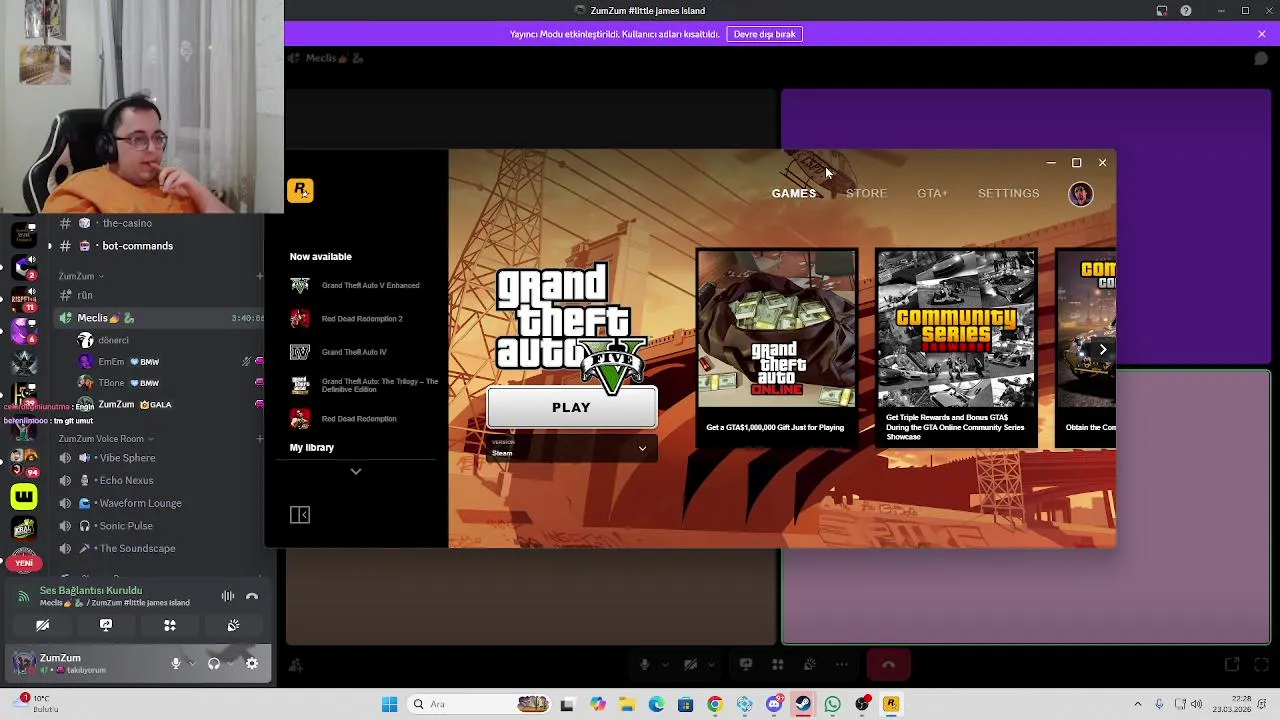The image size is (1280, 720).
Task: Open the Windows Start menu
Action: (389, 705)
